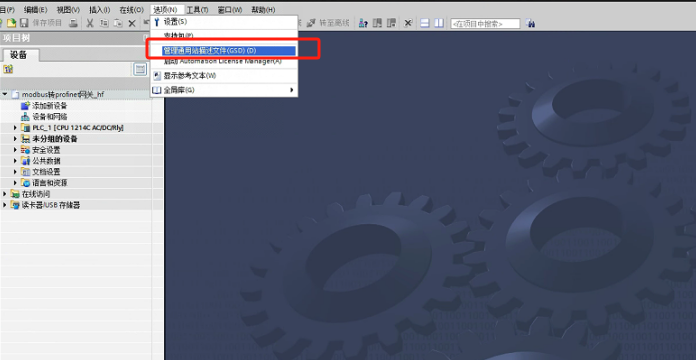This screenshot has height=360, width=696.
Task: Click the book icon beside 全局库
Action: (x=157, y=90)
